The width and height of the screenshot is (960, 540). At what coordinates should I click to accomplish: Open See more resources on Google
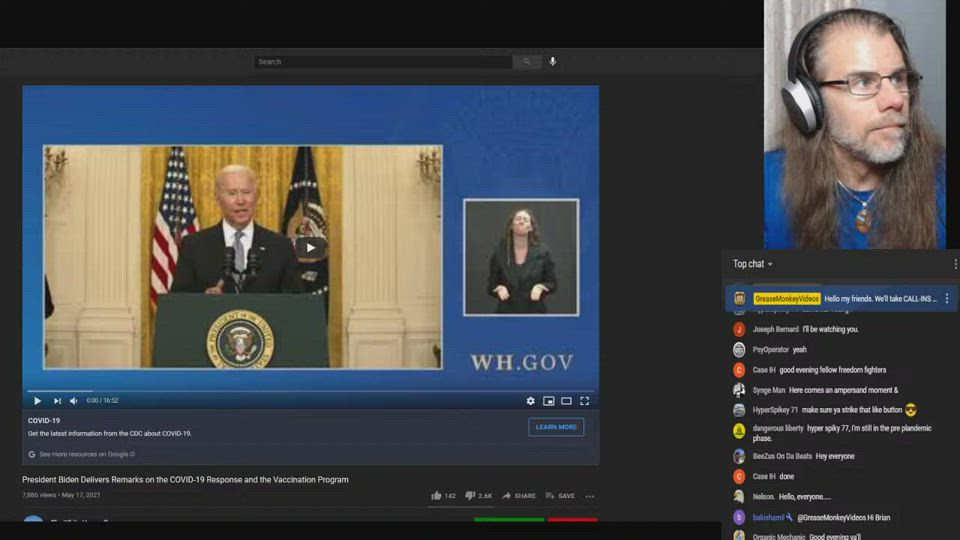pyautogui.click(x=86, y=454)
